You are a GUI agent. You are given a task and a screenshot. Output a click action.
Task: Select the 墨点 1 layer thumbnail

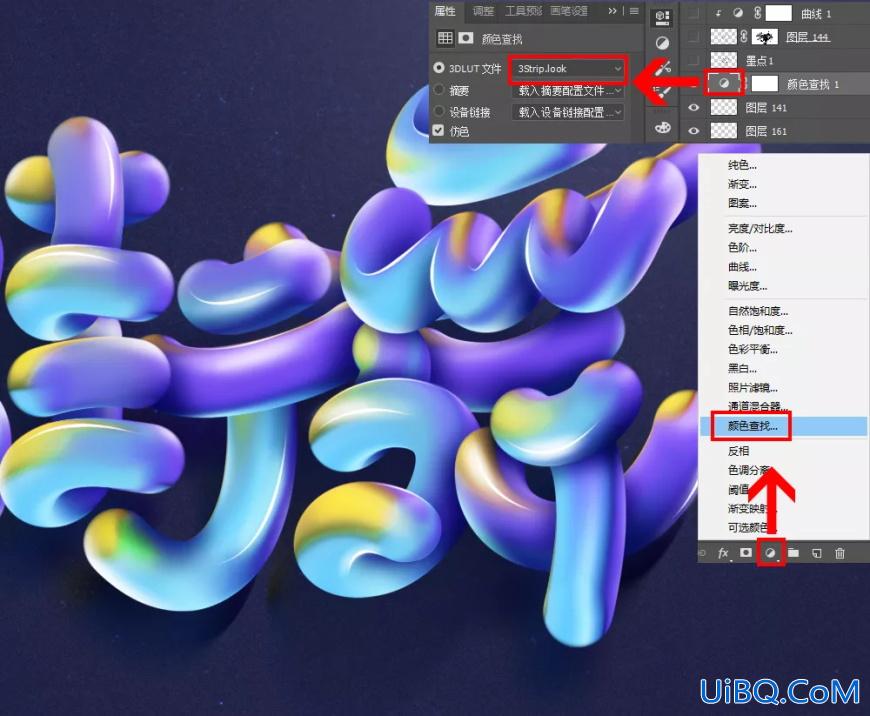point(724,60)
